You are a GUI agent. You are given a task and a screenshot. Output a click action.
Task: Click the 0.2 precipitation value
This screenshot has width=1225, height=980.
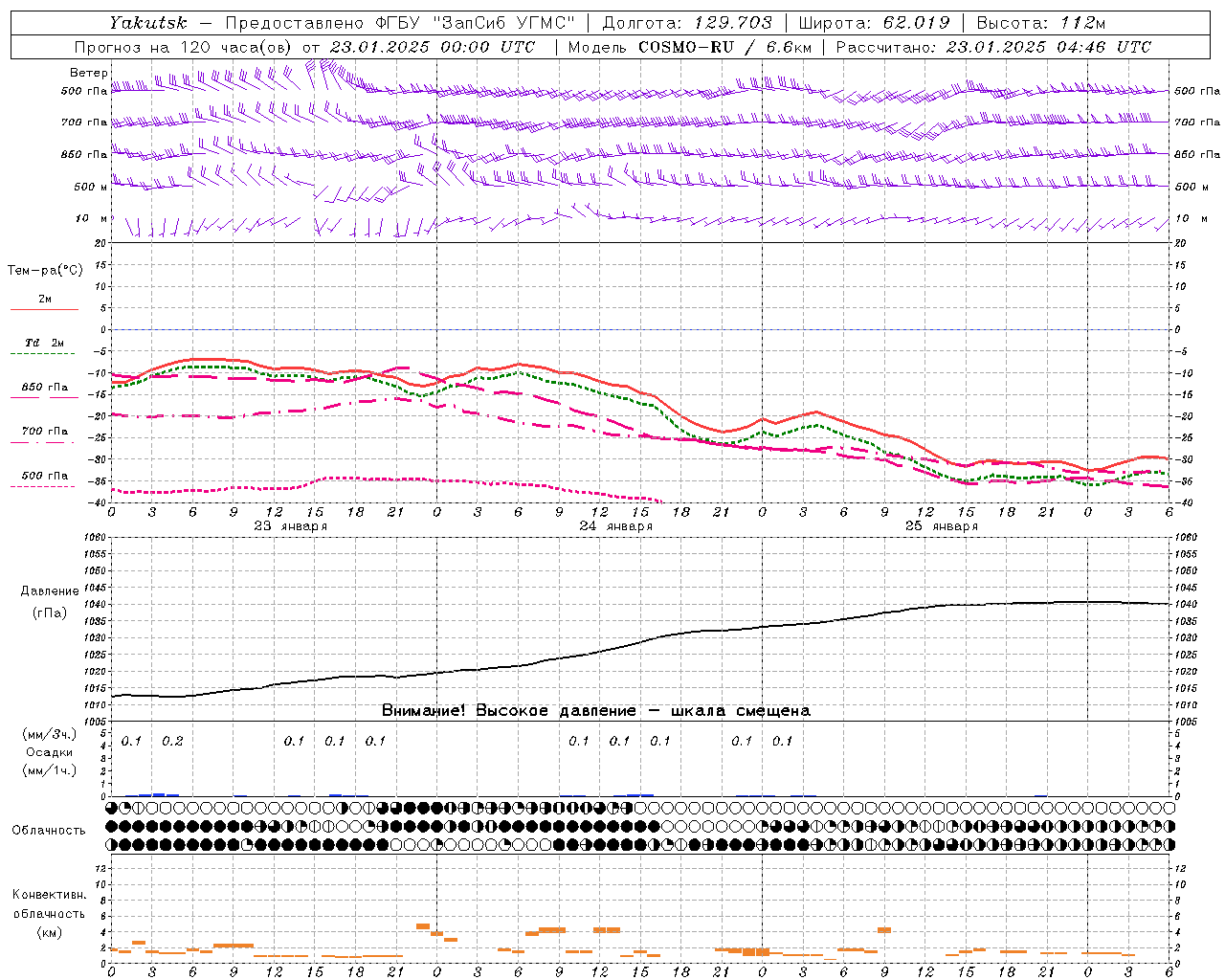(x=172, y=741)
